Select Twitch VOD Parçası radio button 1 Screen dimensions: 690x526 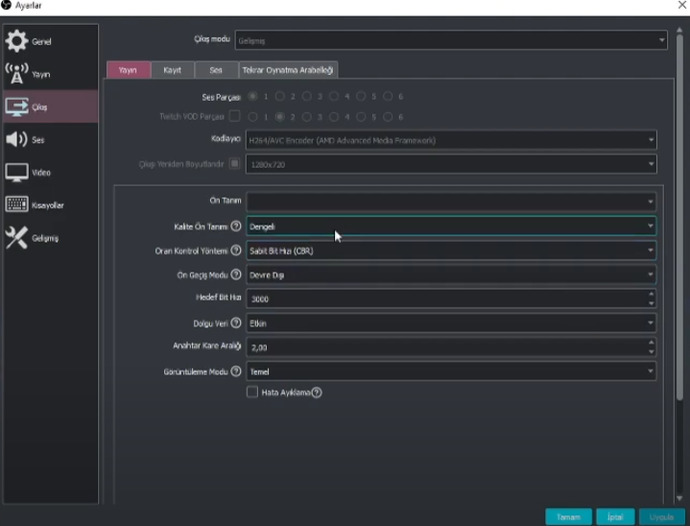pyautogui.click(x=253, y=117)
